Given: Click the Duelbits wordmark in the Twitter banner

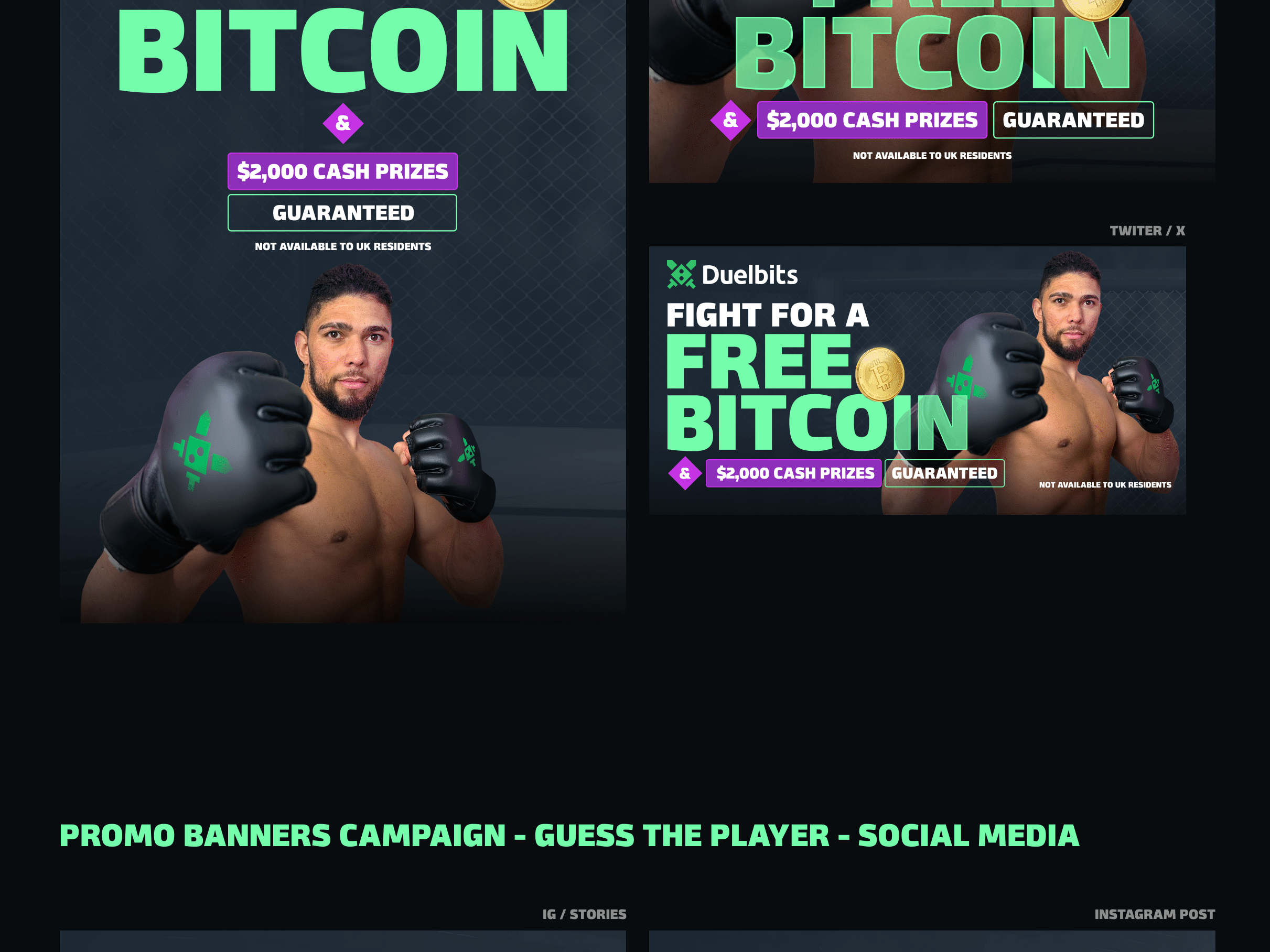Looking at the screenshot, I should tap(750, 275).
